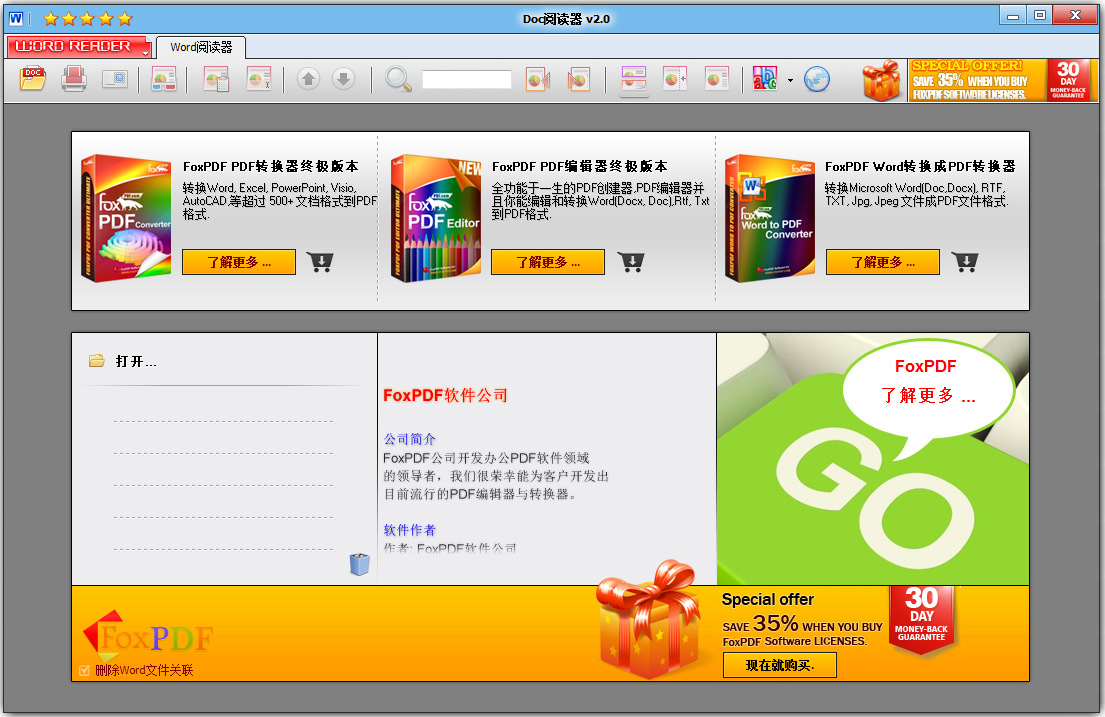This screenshot has height=717, width=1105.
Task: Open the website via the globe icon
Action: click(817, 79)
